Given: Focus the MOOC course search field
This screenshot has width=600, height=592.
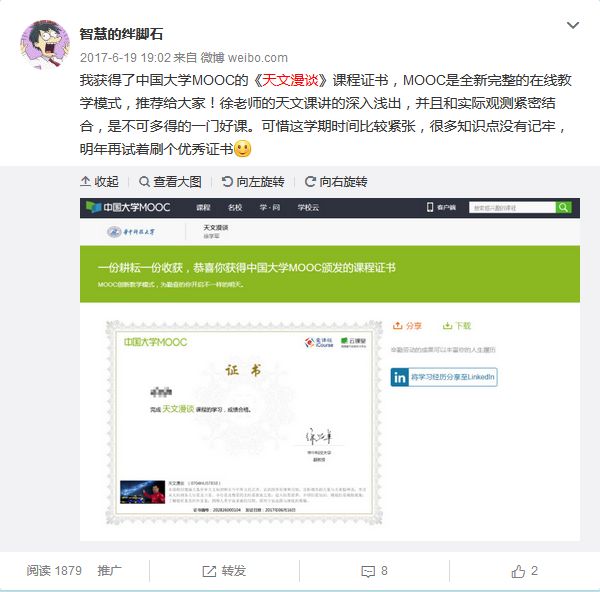Looking at the screenshot, I should tap(512, 207).
